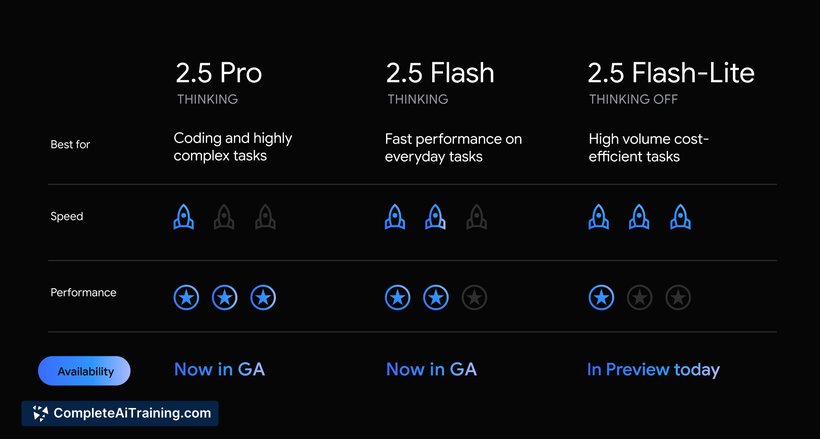Click 'In Preview today' text

pos(653,369)
